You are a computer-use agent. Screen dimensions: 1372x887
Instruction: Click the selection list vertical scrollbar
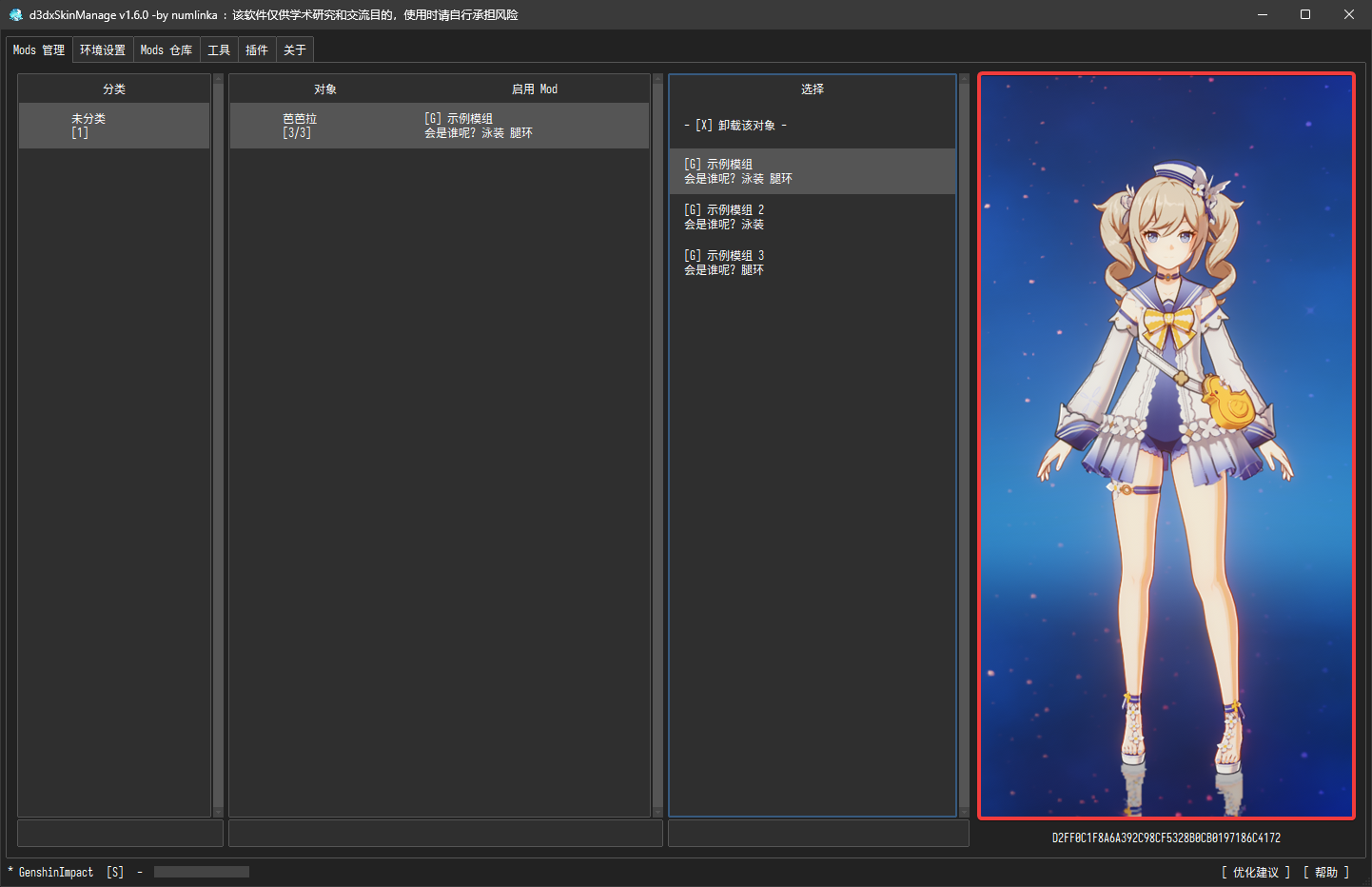964,445
